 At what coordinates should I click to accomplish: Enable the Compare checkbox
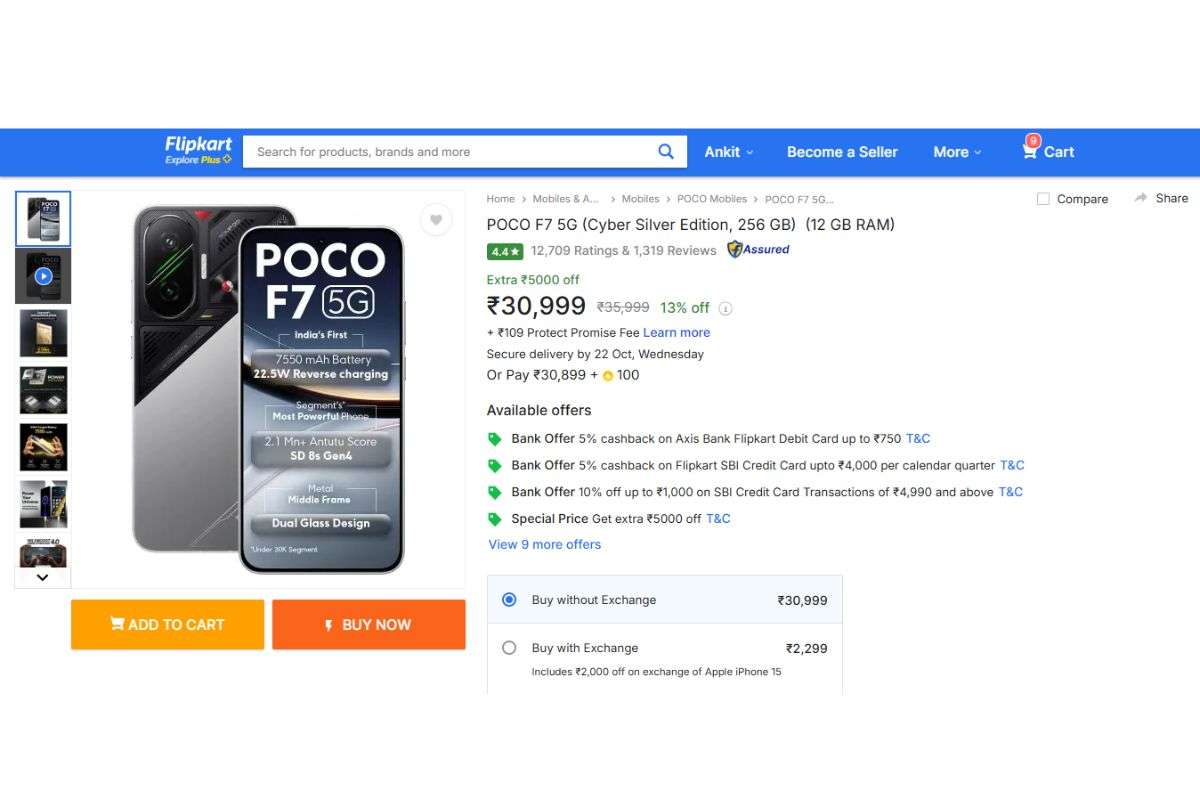[1043, 199]
